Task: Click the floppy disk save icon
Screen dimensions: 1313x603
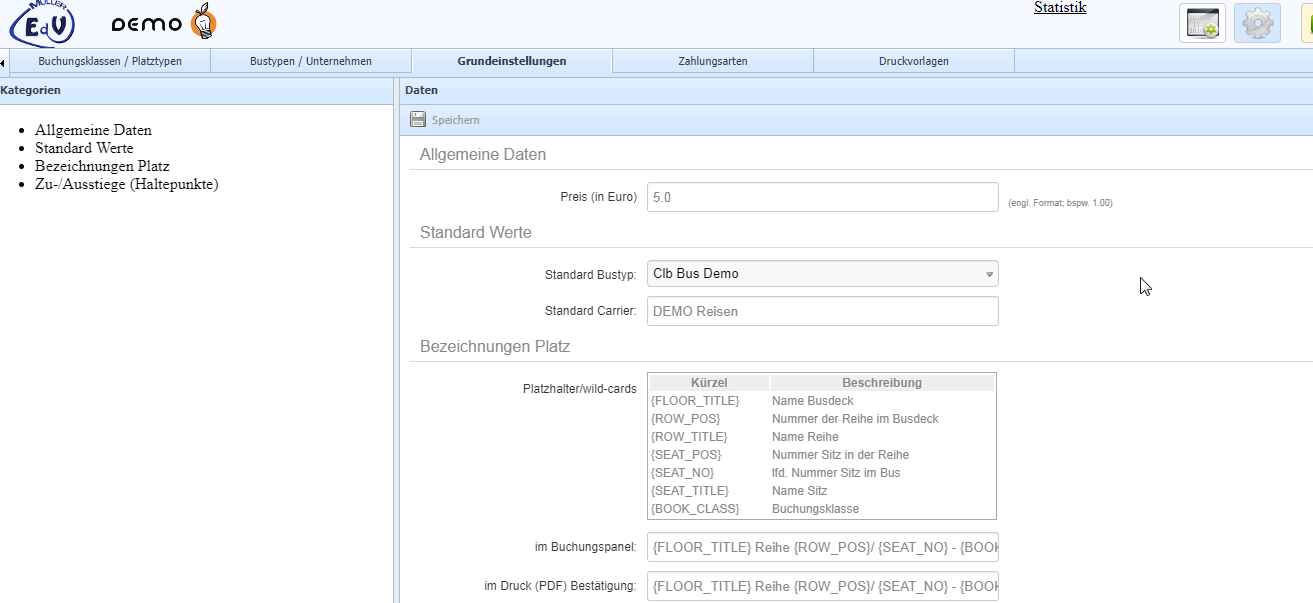Action: (418, 120)
